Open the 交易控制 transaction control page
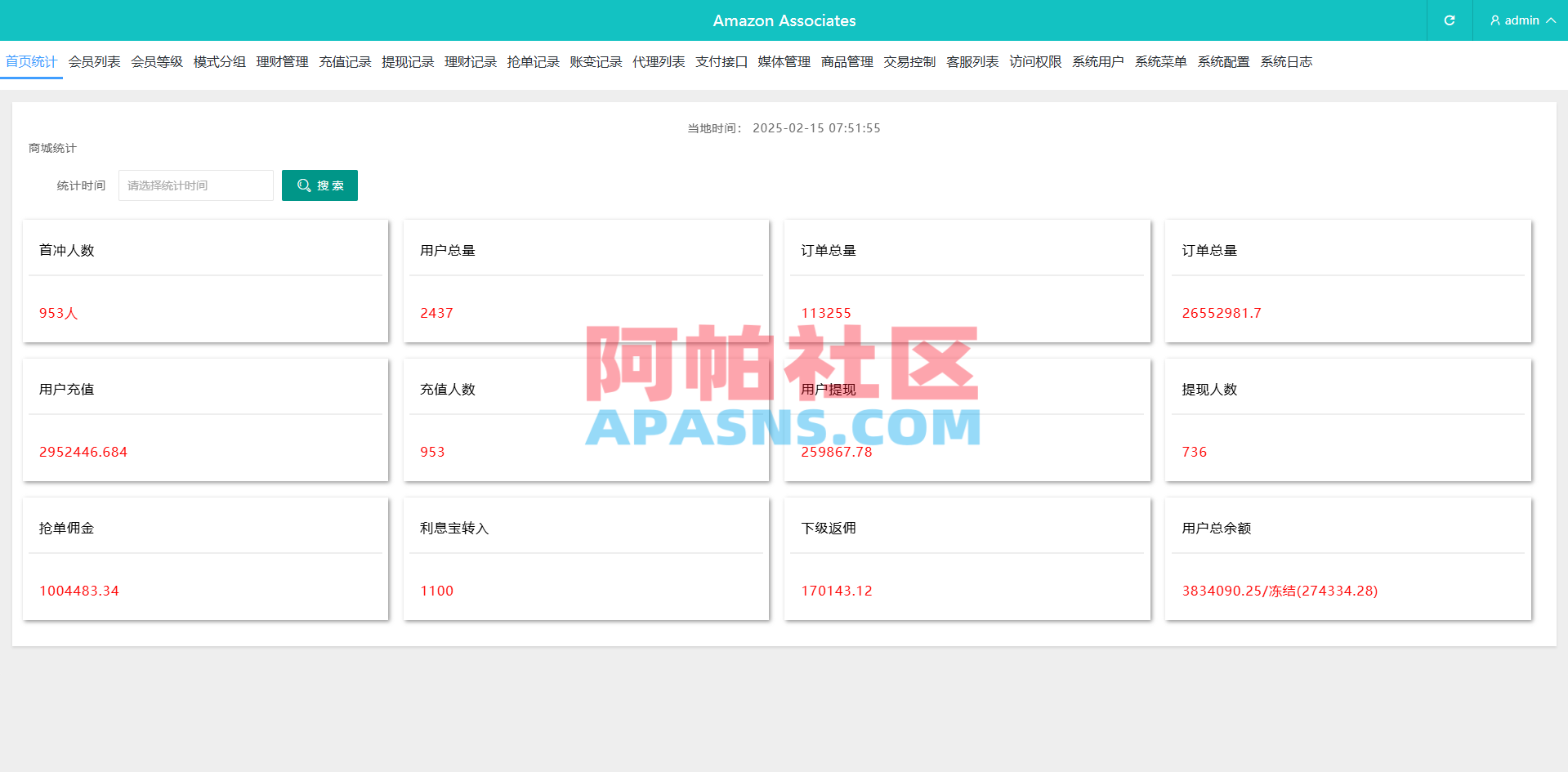 point(909,61)
